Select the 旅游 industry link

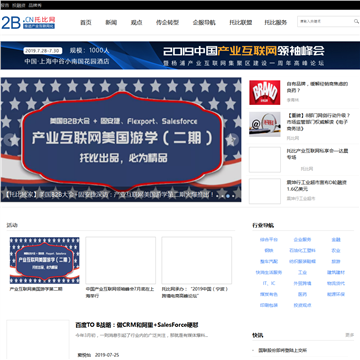point(336,262)
